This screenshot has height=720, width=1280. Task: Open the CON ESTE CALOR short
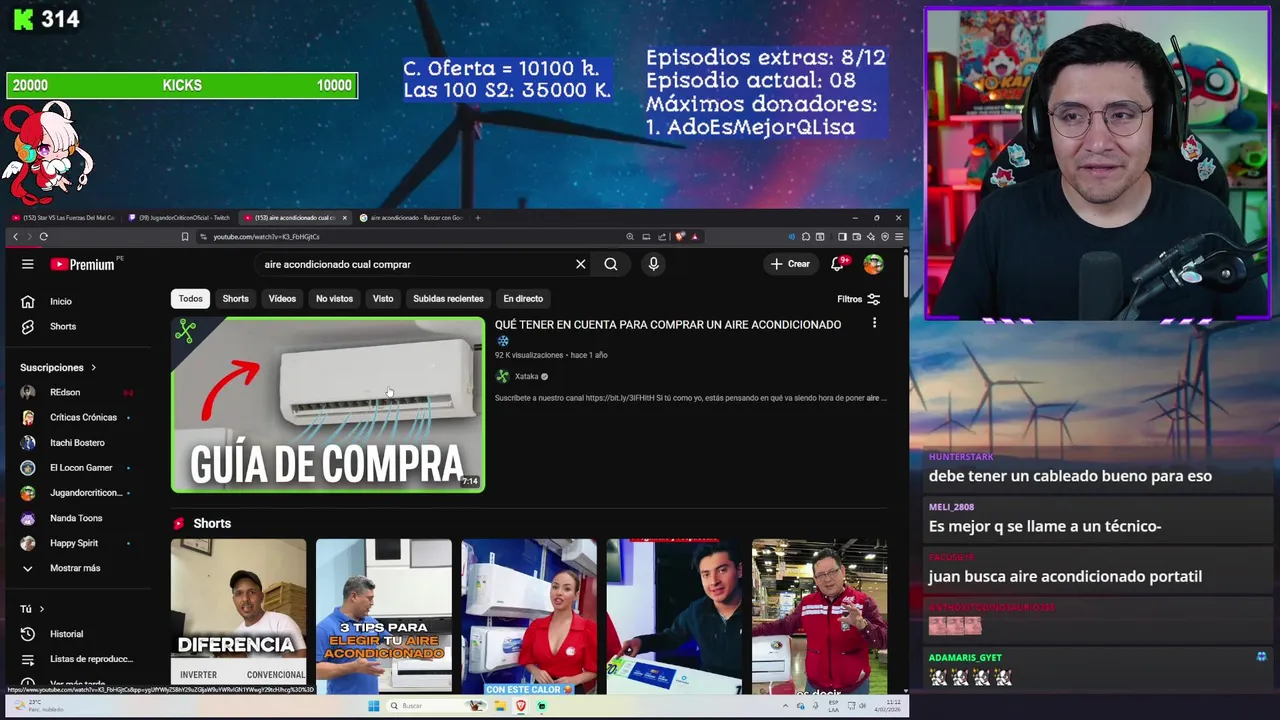(x=529, y=616)
